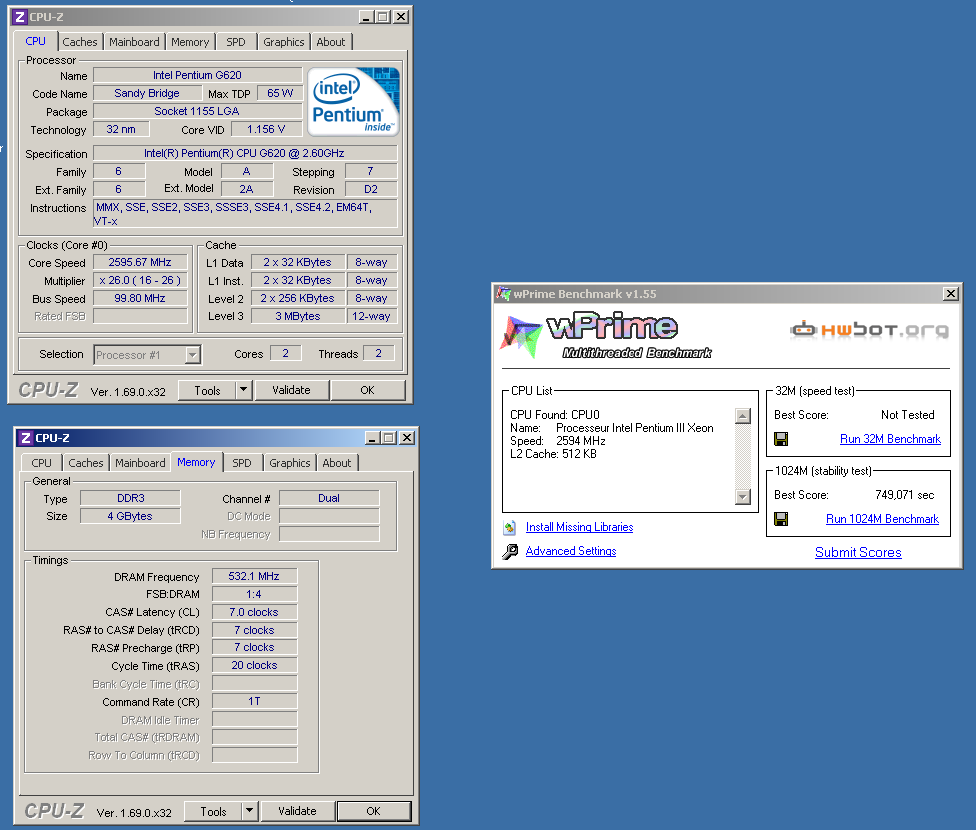
Task: Open SPD tab in lower CPU-Z window
Action: coord(242,463)
